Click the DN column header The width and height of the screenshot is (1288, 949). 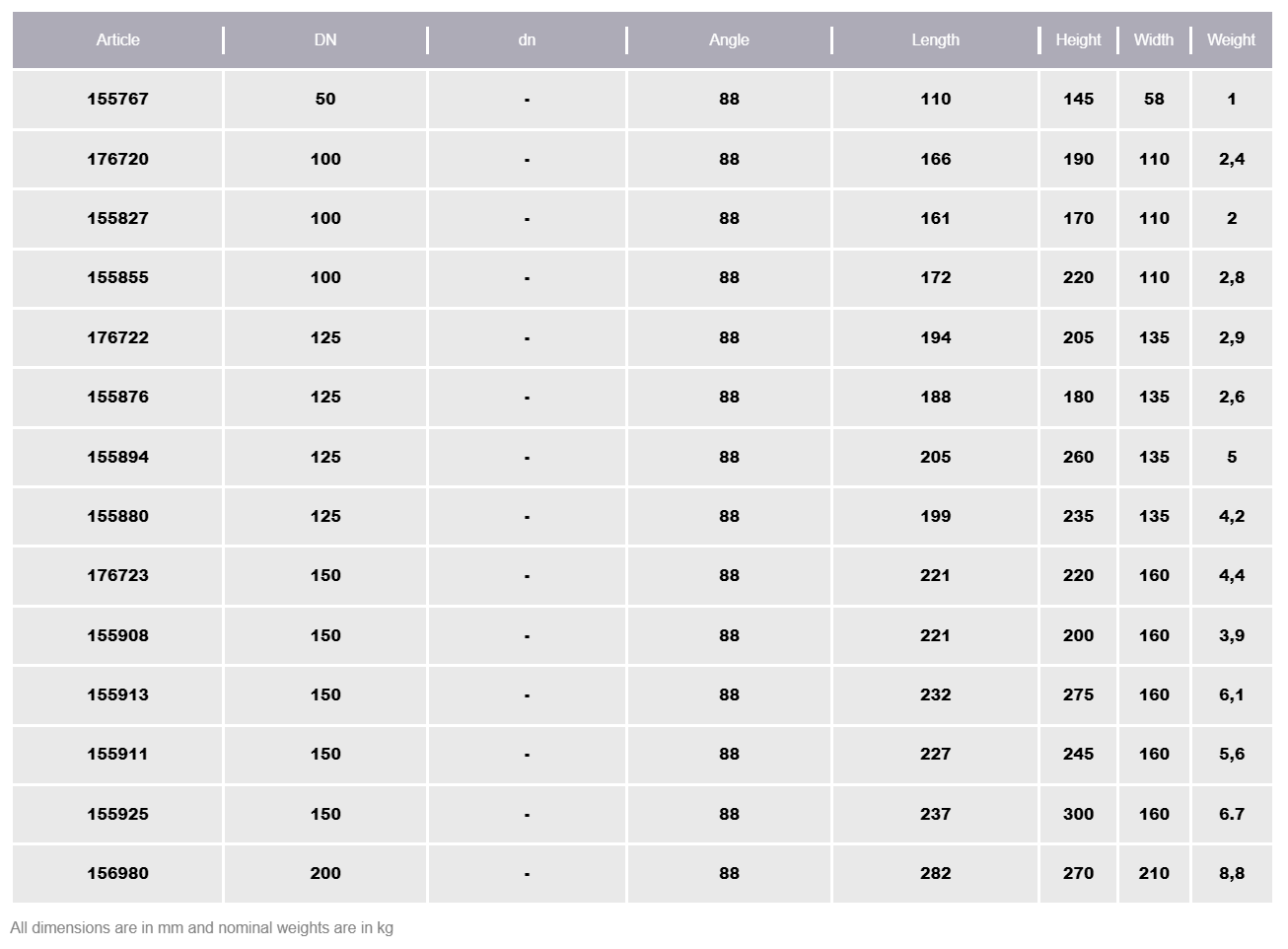325,40
